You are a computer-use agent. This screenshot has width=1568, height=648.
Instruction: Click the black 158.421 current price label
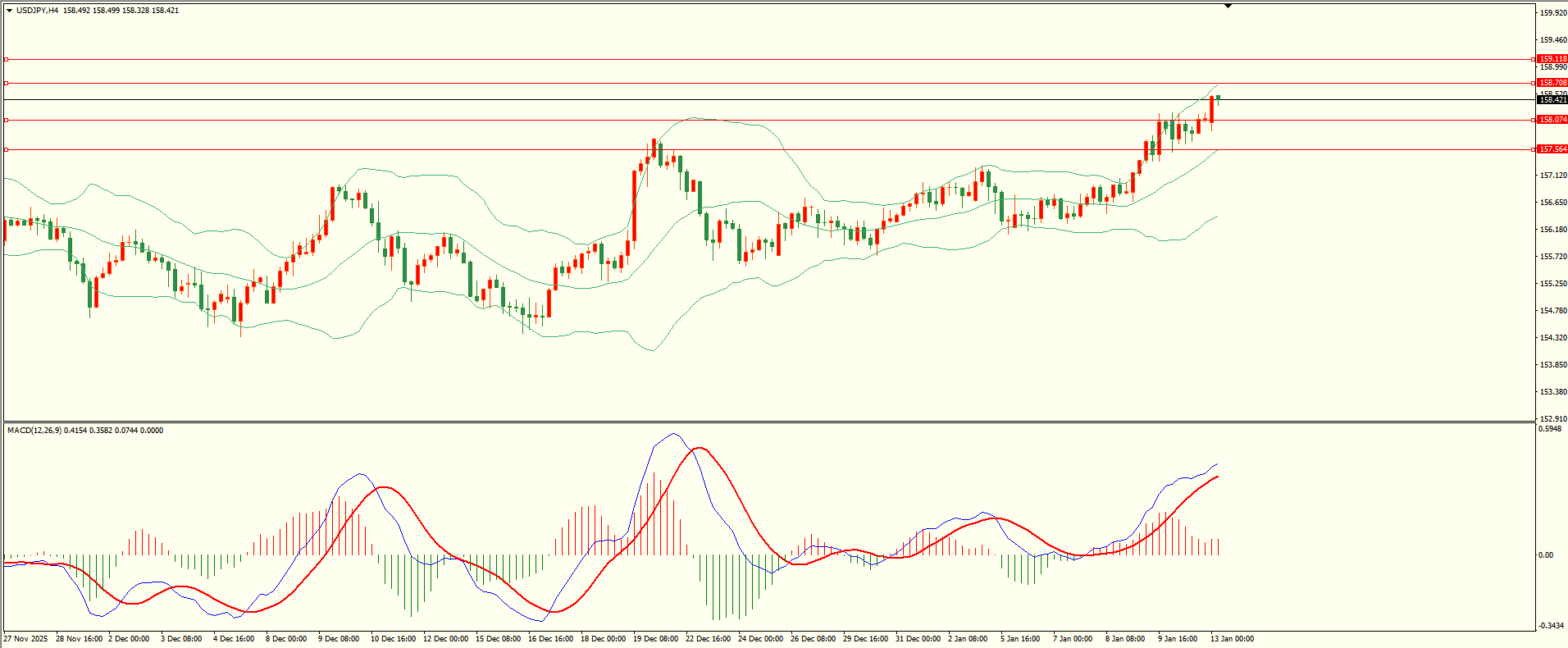(x=1552, y=100)
